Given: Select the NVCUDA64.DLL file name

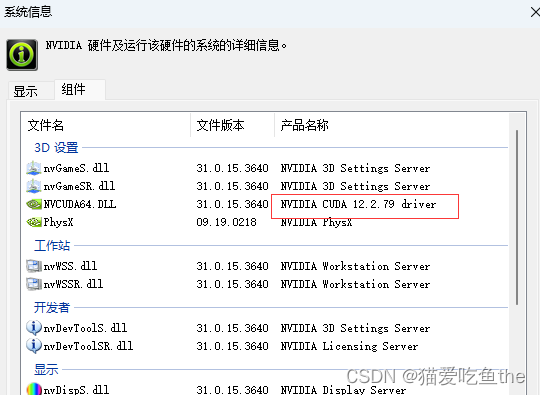Looking at the screenshot, I should [80, 204].
